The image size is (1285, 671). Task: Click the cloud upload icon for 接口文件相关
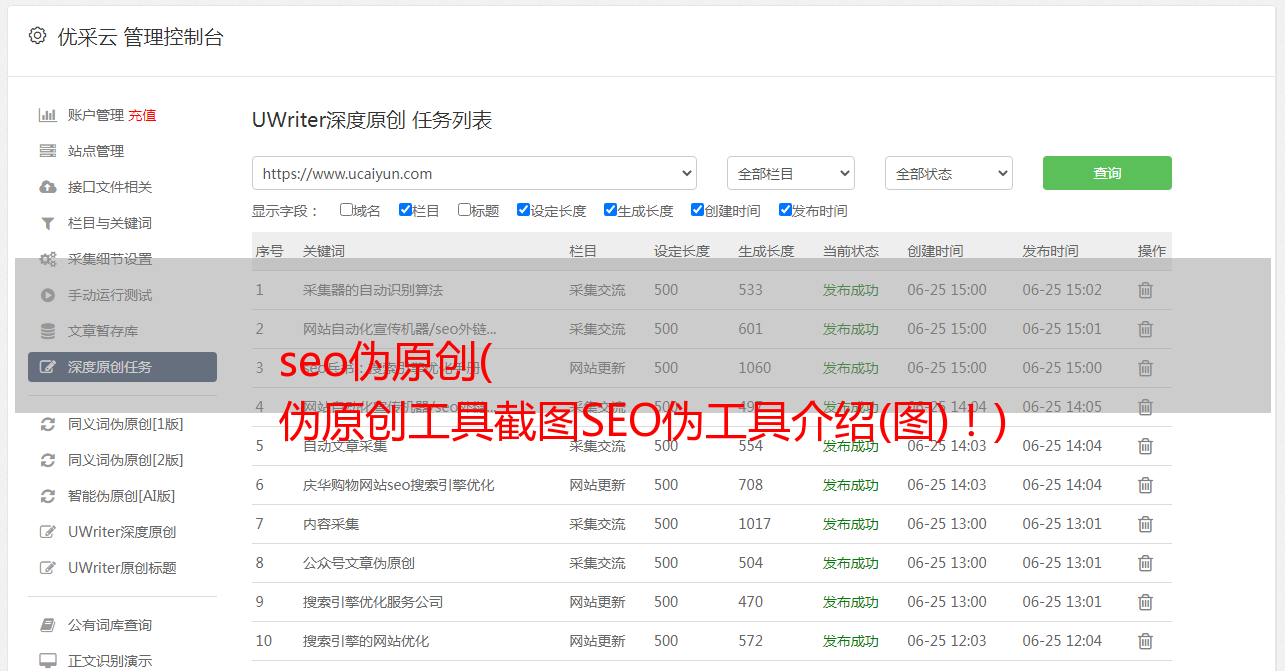pos(47,187)
